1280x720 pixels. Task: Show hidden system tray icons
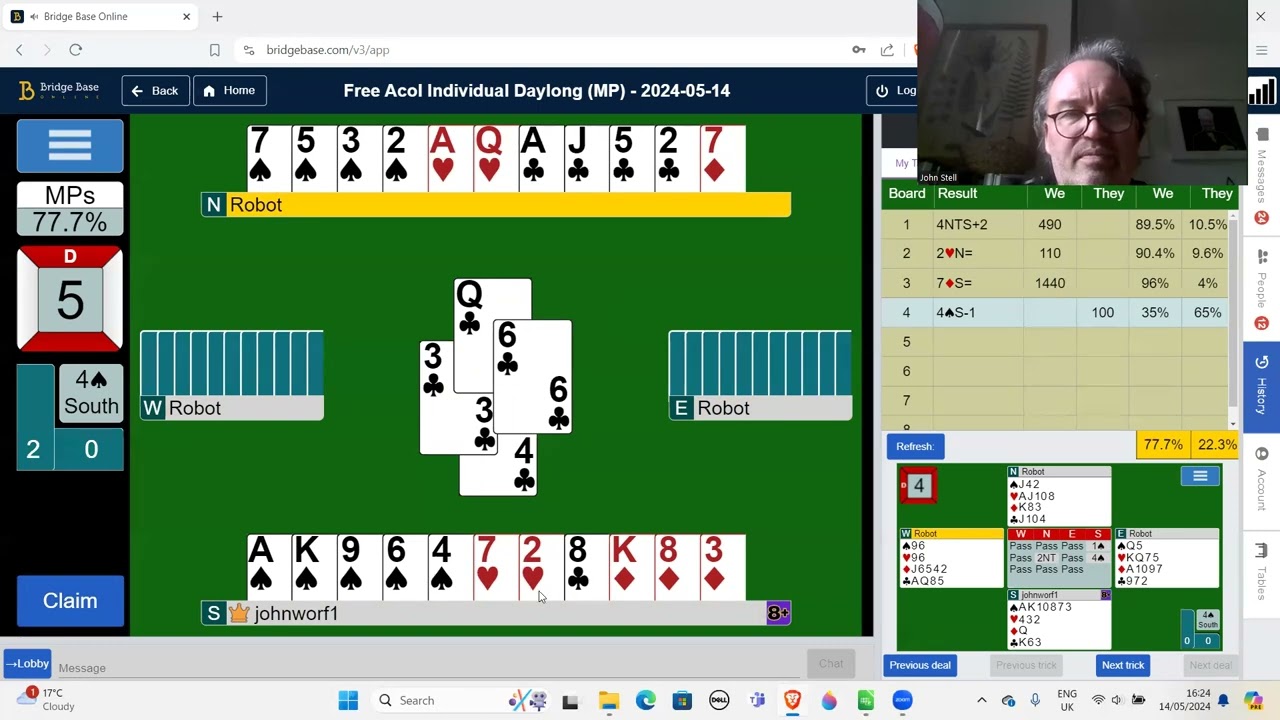point(981,700)
